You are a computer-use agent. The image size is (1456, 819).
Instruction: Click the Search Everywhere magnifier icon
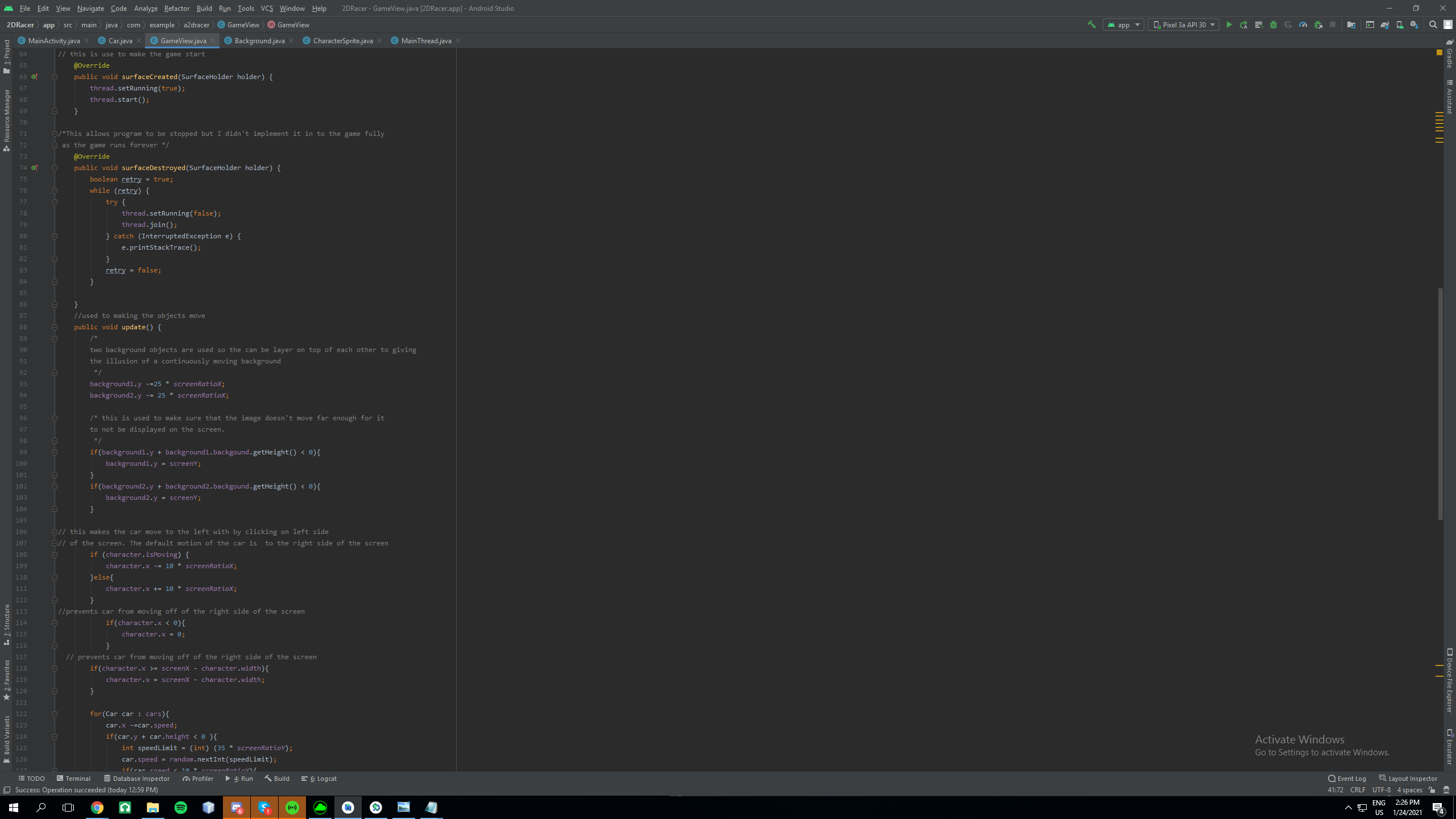[x=1433, y=25]
